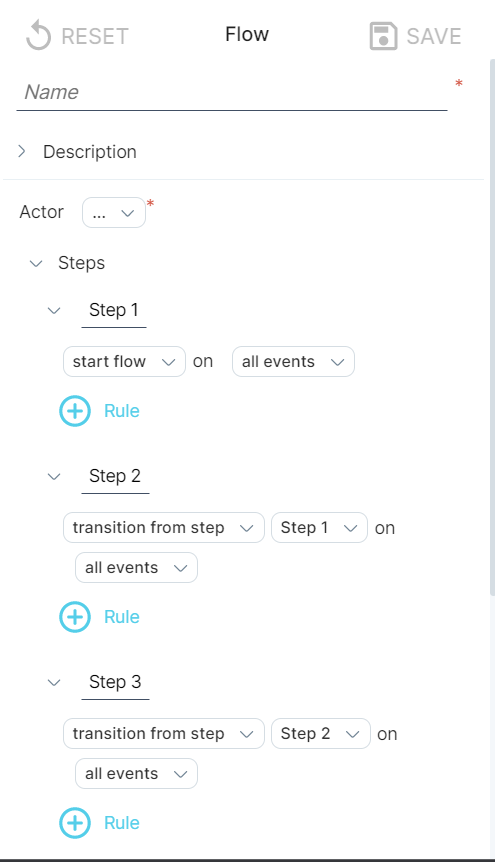This screenshot has height=862, width=495.
Task: Click the Reset circular arrow icon
Action: (38, 36)
